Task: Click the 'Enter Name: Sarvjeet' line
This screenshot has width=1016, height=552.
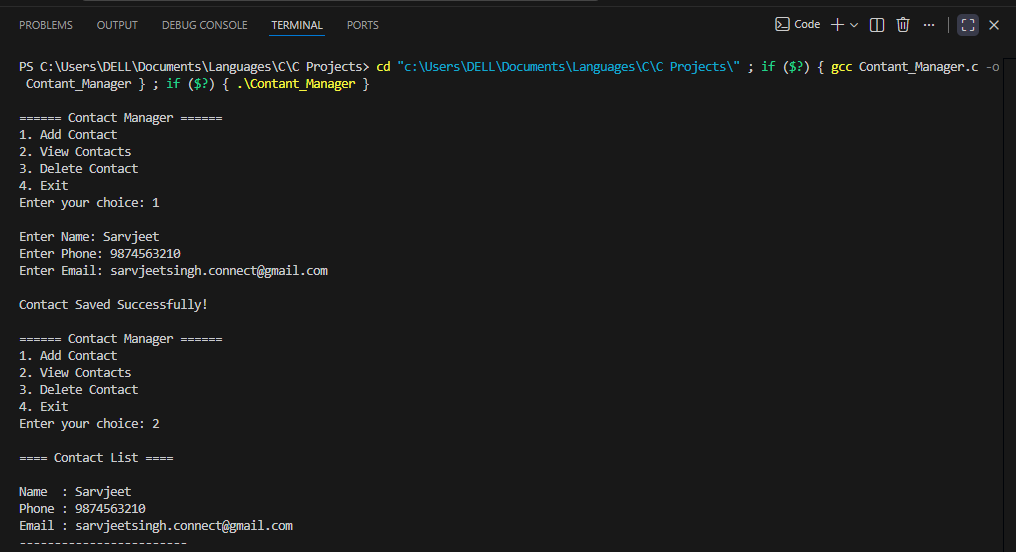Action: pyautogui.click(x=89, y=236)
